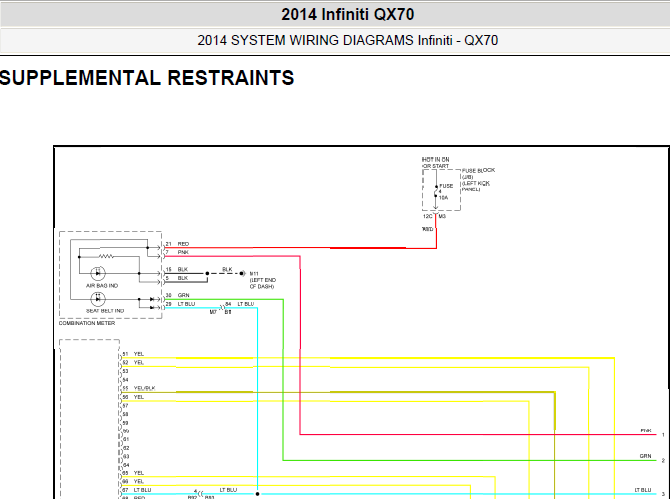Click pin 65 "YEL" wire label

[139, 473]
